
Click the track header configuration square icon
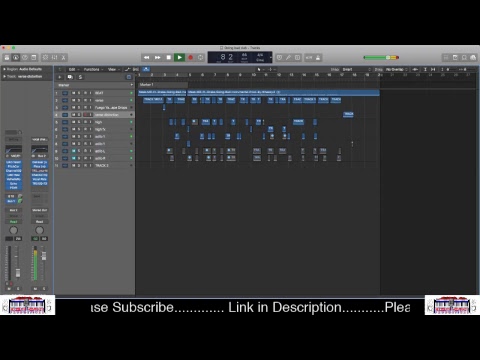(129, 77)
